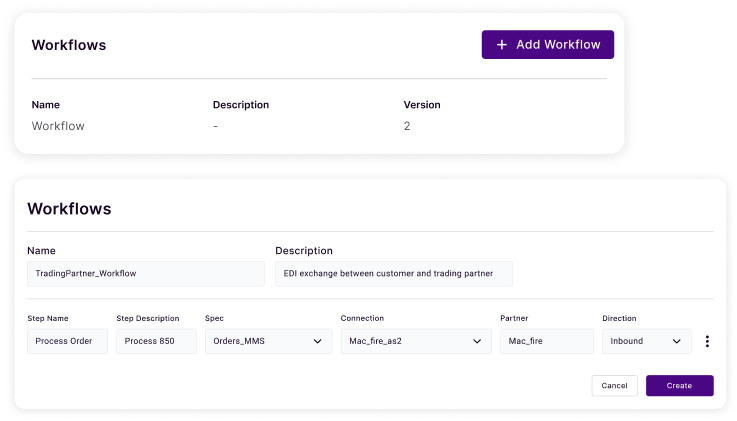Click the EDI exchange Description input
This screenshot has height=421, width=737.
point(393,273)
